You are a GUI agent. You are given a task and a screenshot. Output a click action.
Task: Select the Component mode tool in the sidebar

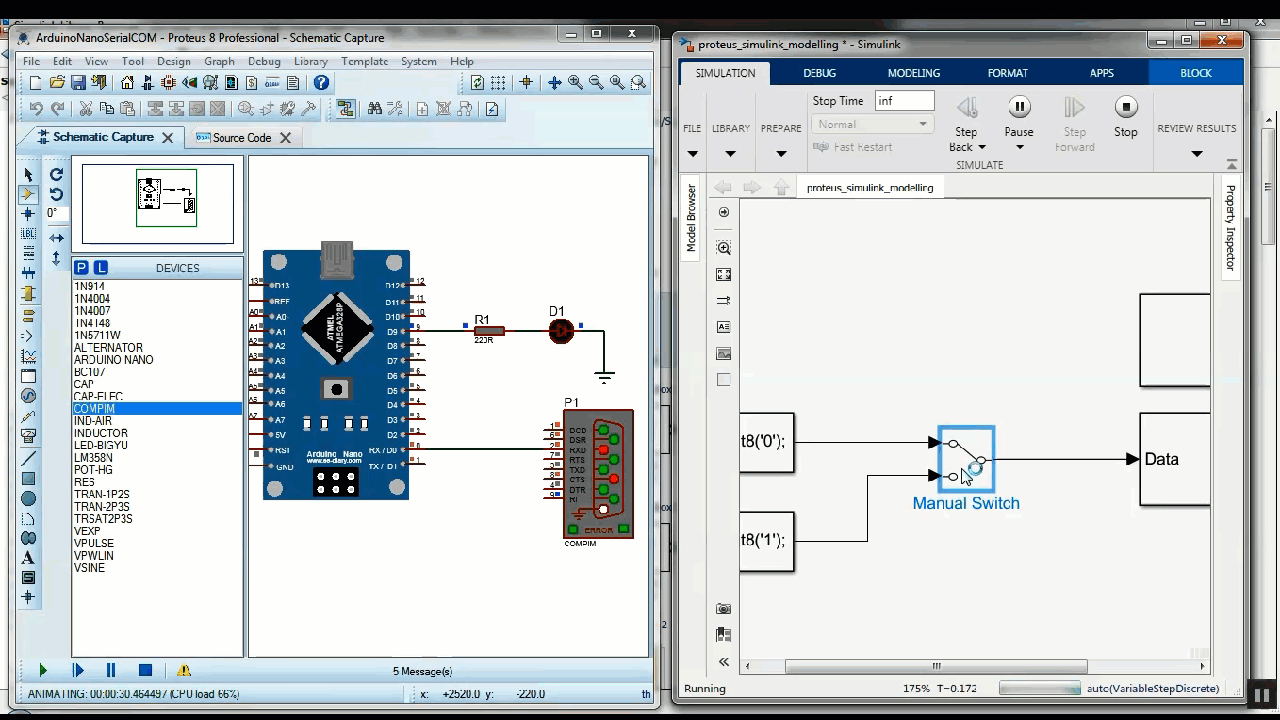click(28, 194)
